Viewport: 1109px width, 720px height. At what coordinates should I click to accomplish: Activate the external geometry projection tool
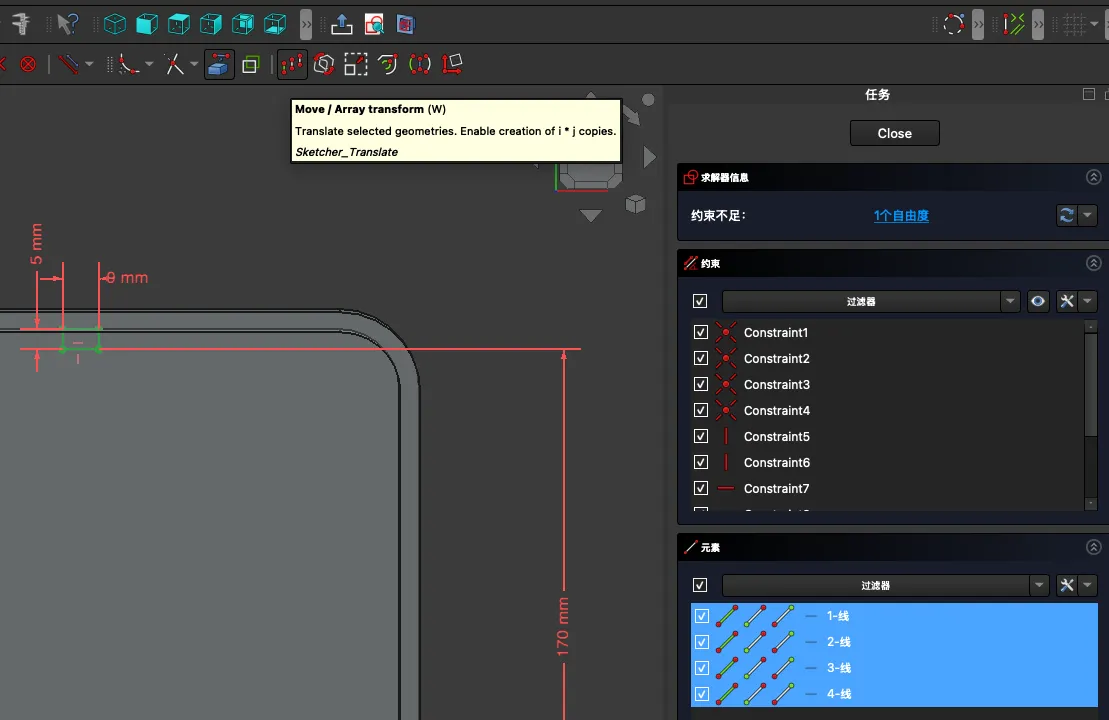pos(219,65)
